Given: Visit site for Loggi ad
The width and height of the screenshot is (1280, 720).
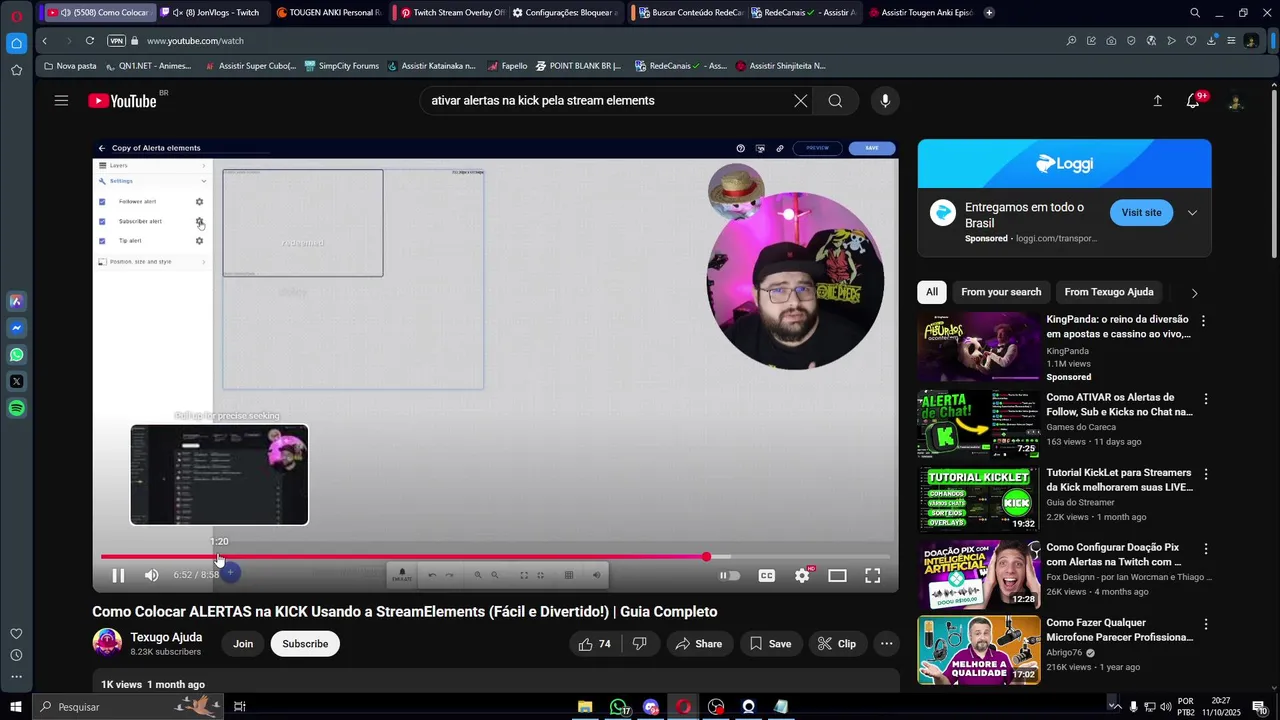Looking at the screenshot, I should [1141, 212].
